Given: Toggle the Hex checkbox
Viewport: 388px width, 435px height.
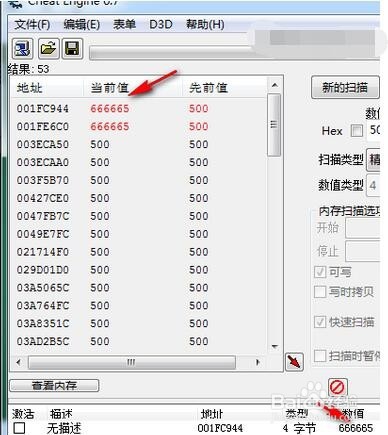Looking at the screenshot, I should pyautogui.click(x=356, y=130).
